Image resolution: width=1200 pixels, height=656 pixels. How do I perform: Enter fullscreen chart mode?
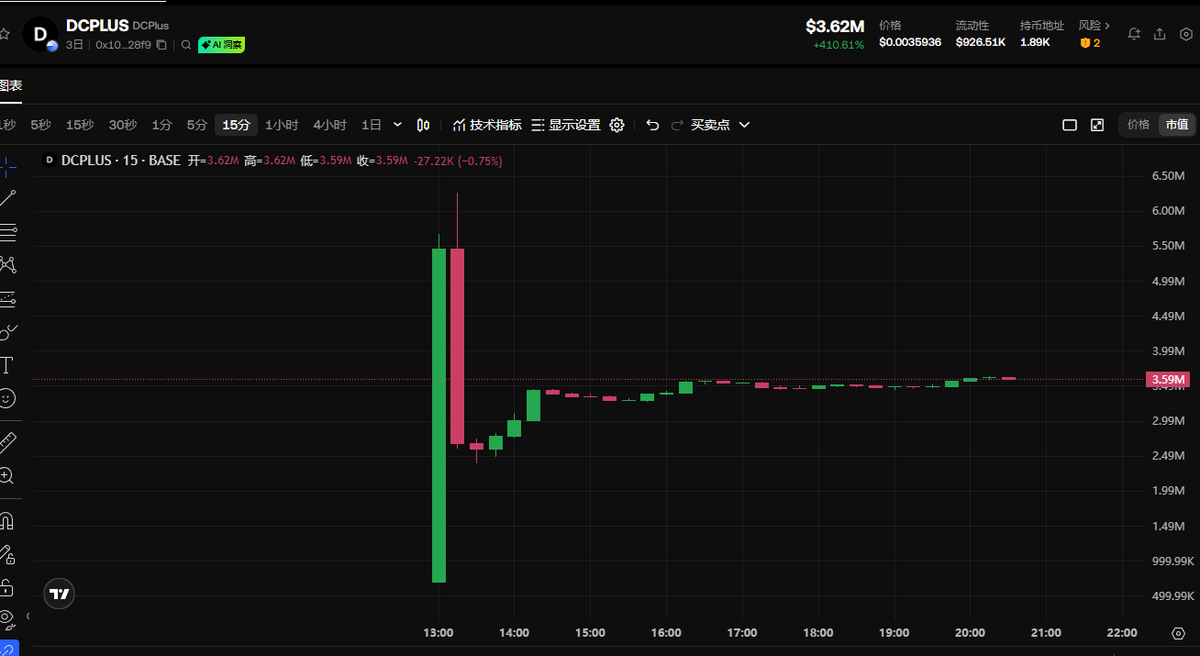1097,125
